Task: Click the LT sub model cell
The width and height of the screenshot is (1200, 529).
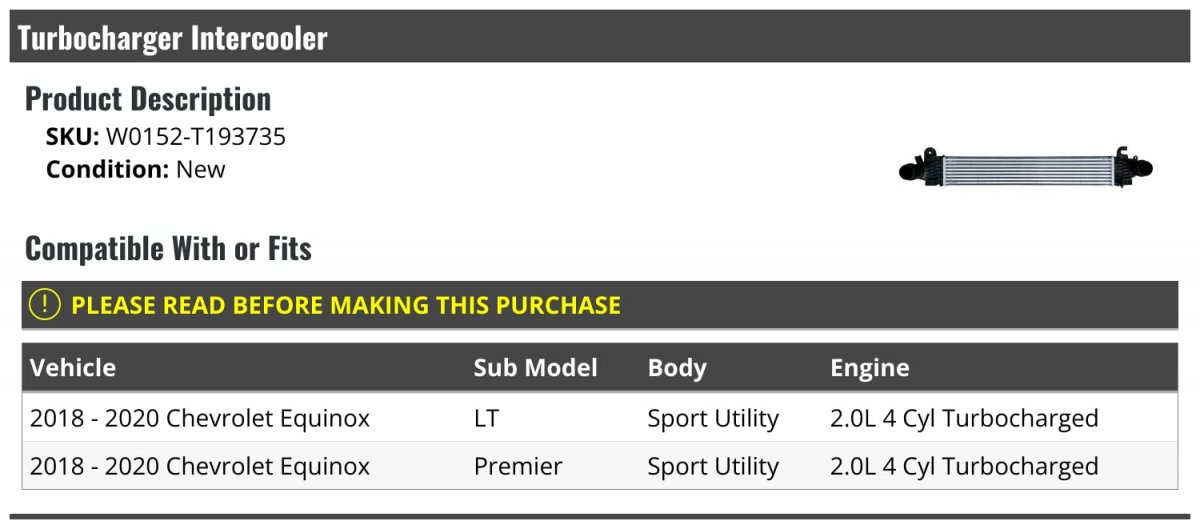Action: click(x=486, y=418)
